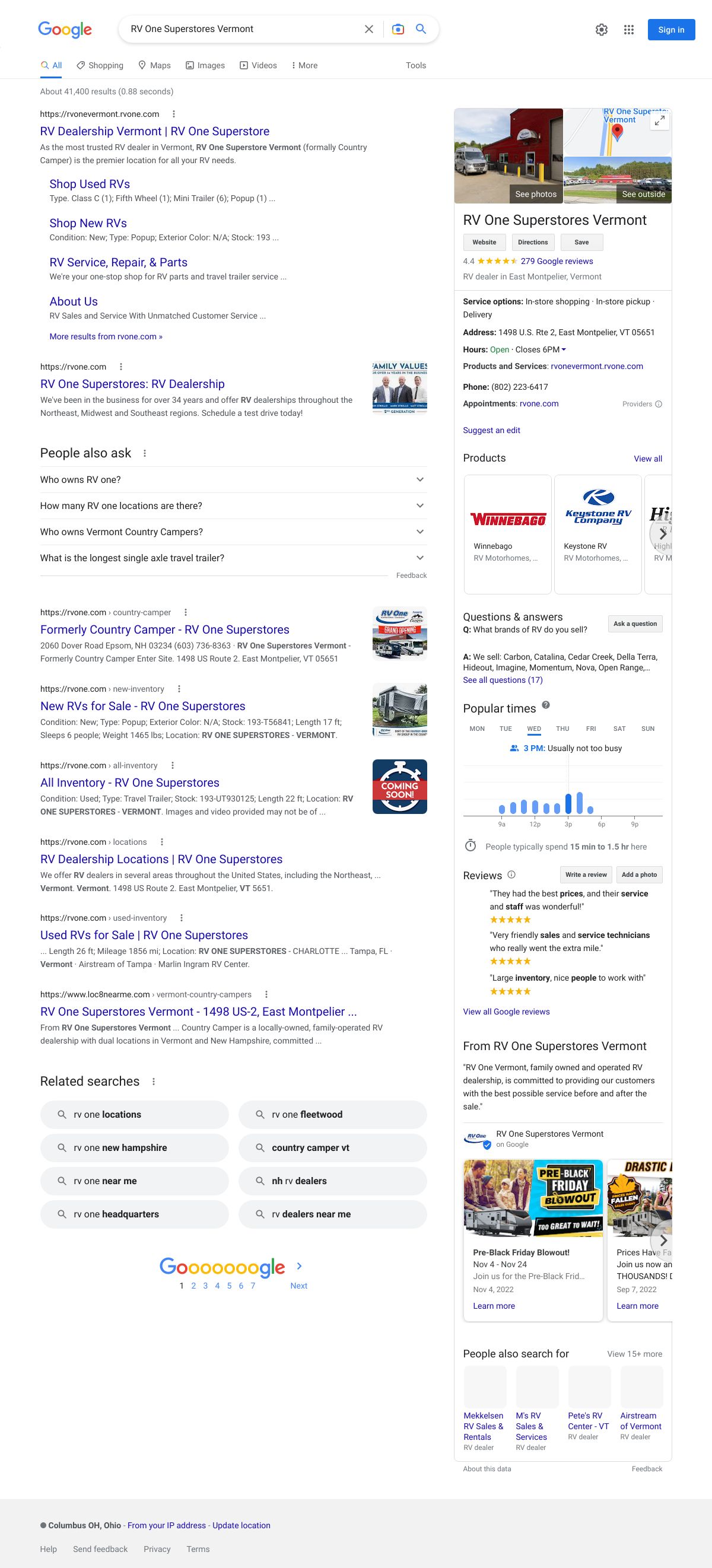Open three-dot menu next to rvonevermont.rvone.com
712x1568 pixels.
coord(174,114)
